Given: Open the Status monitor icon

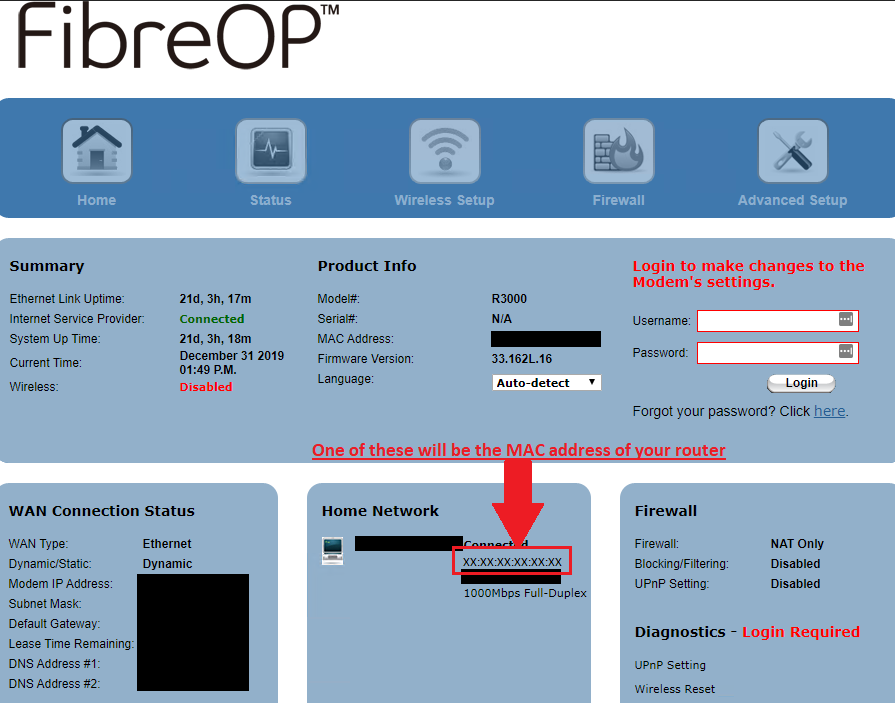Looking at the screenshot, I should point(271,151).
